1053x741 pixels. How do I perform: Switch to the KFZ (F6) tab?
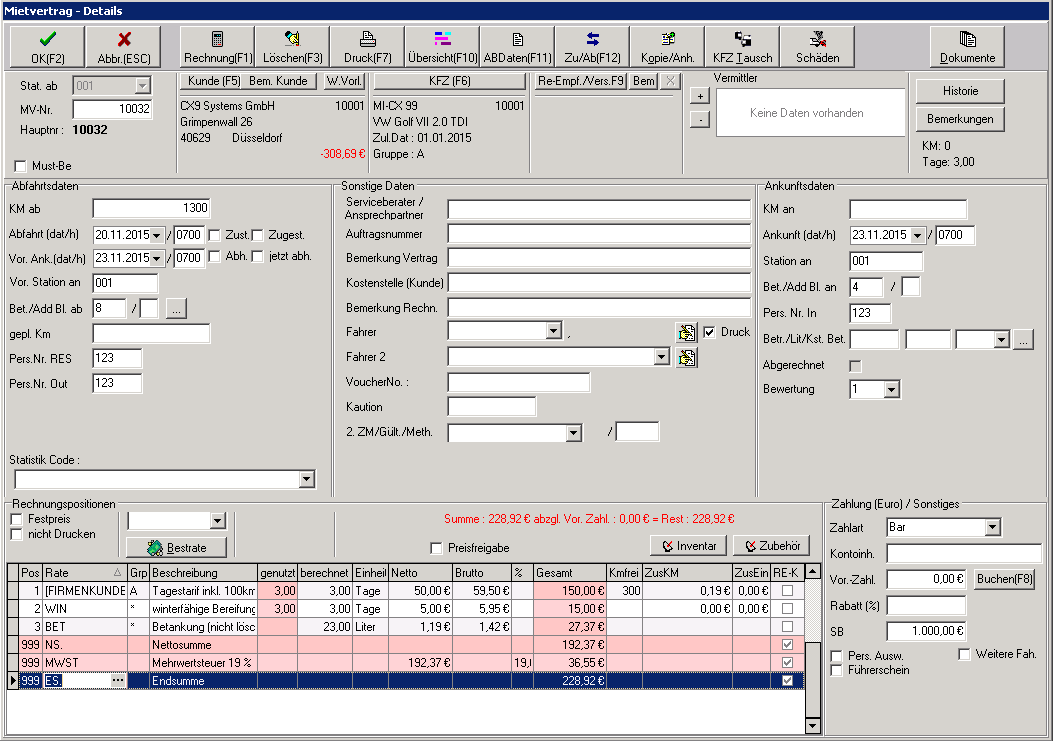454,82
